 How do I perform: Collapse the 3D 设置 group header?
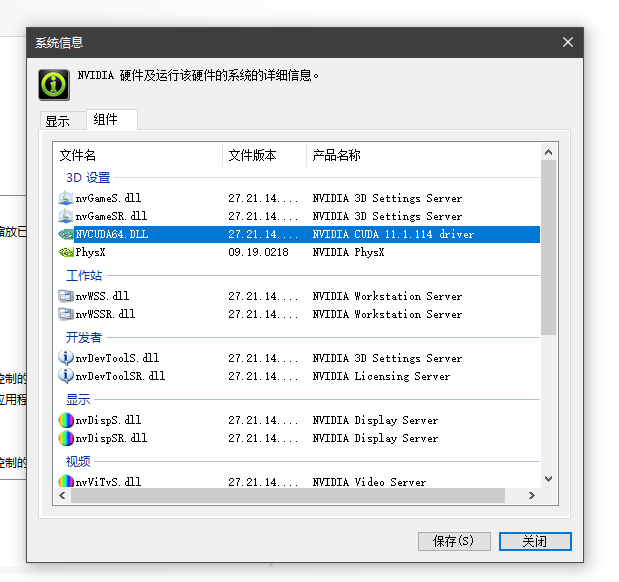(x=88, y=178)
